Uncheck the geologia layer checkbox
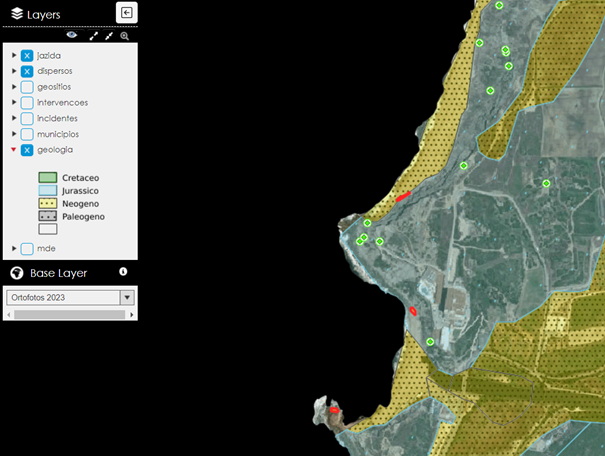605x456 pixels. pos(27,150)
